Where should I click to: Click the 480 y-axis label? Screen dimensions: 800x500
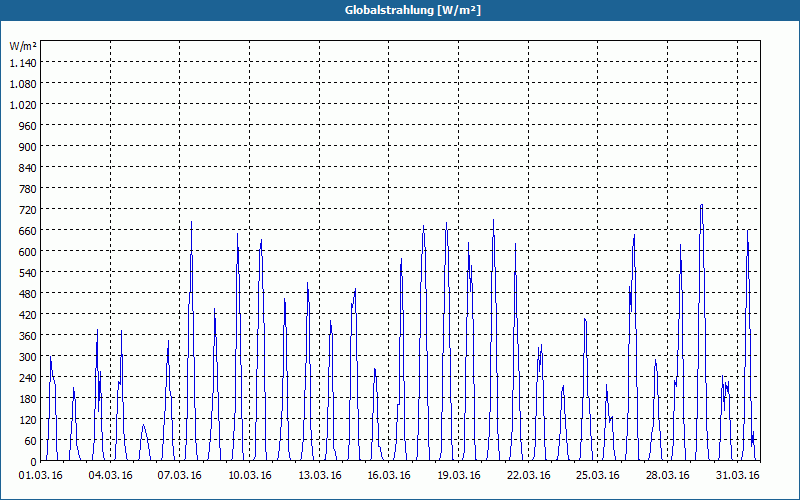[28, 294]
